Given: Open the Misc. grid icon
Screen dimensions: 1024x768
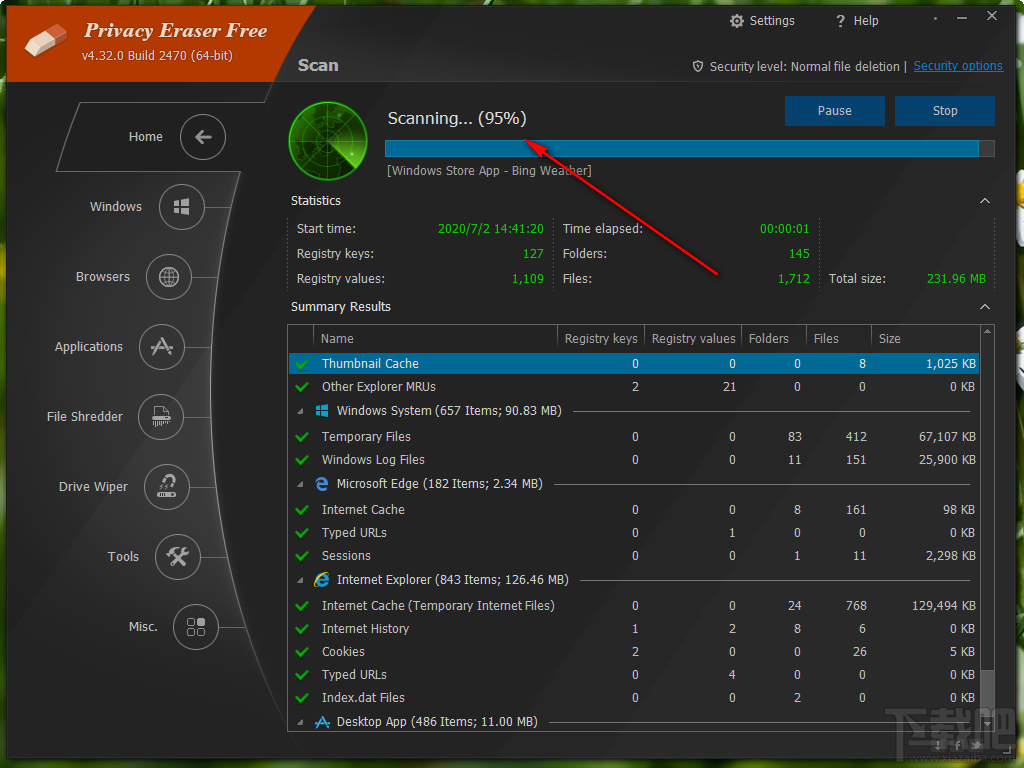Looking at the screenshot, I should tap(196, 627).
